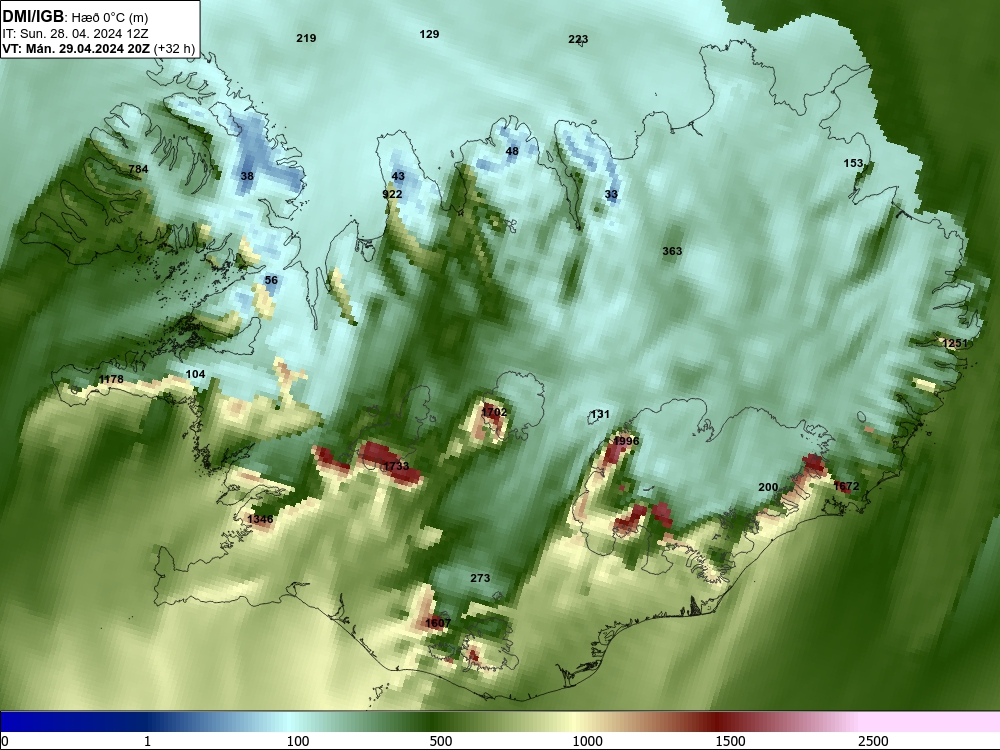Click the 1500 label on the color scale
The width and height of the screenshot is (1000, 750).
click(x=730, y=742)
